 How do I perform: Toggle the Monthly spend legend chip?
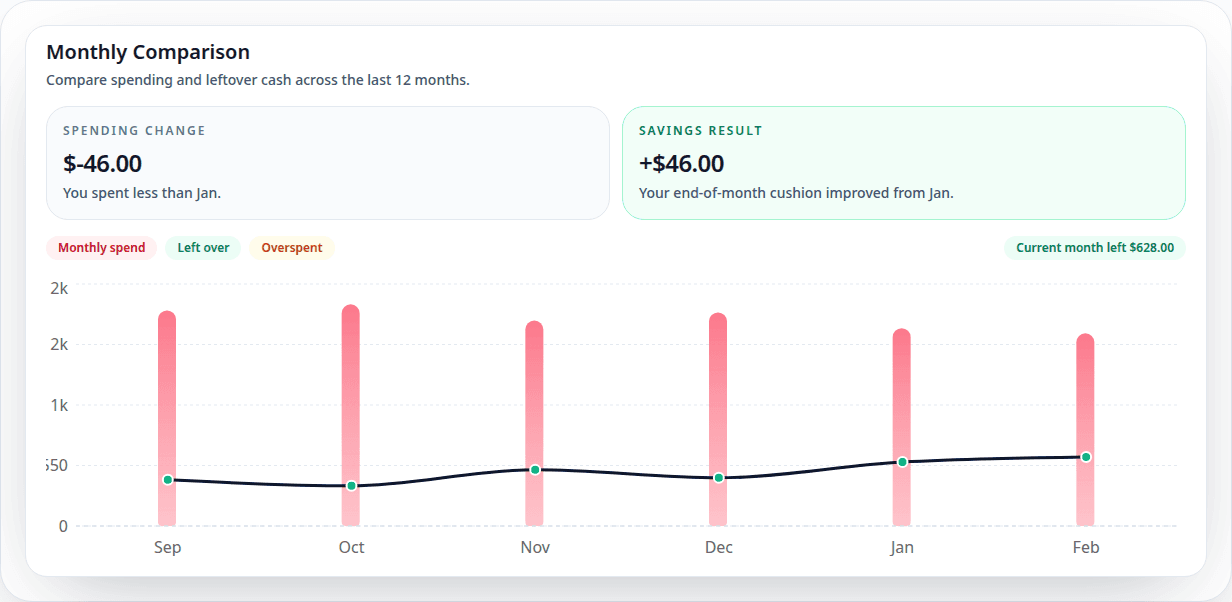(101, 247)
